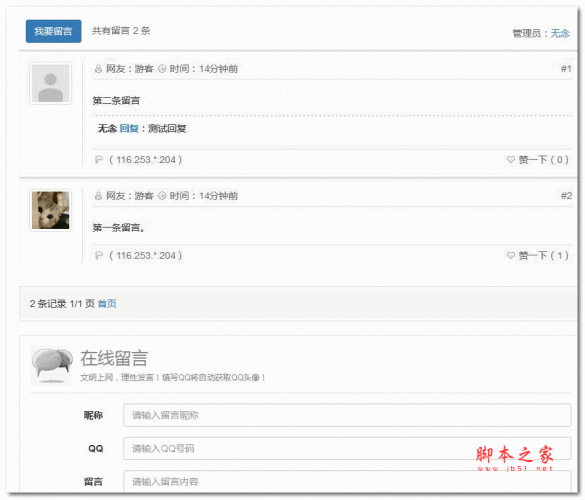The height and width of the screenshot is (500, 585).
Task: Like post #2 via 赞一下 ( 1 ) text
Action: (x=544, y=256)
